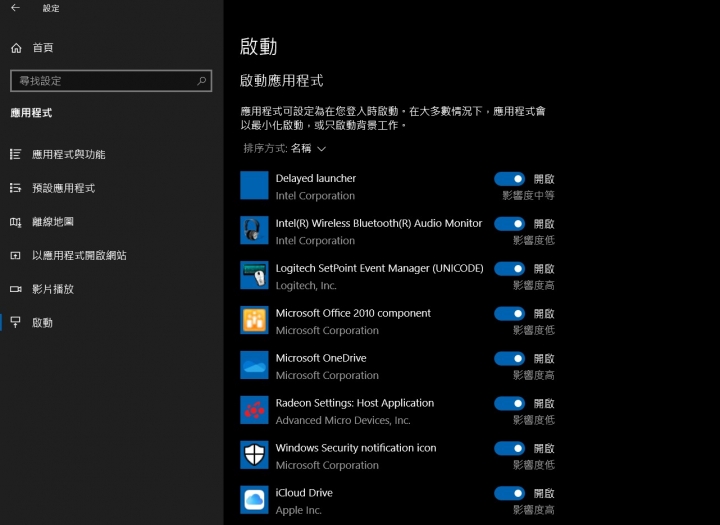Click 影響度中等 under Delayed launcher
This screenshot has width=720, height=525.
(528, 196)
